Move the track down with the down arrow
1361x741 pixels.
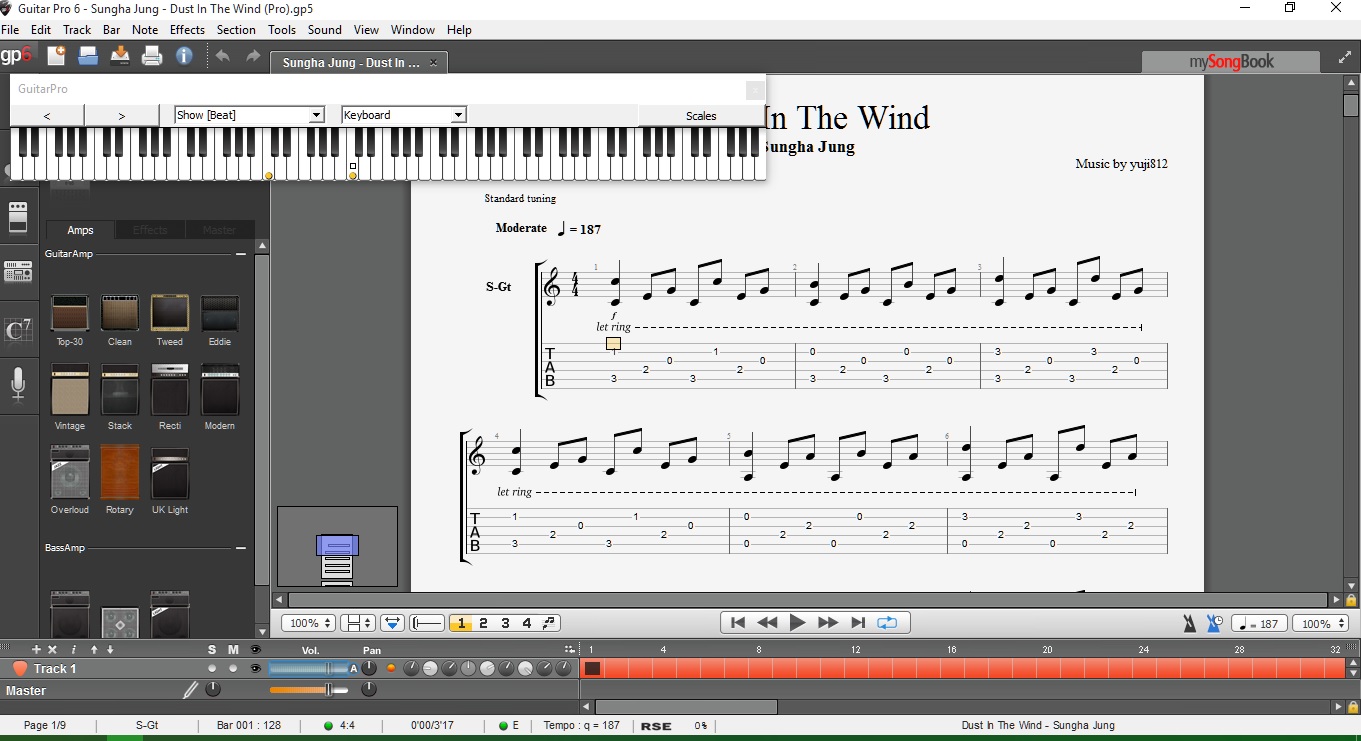(x=110, y=650)
